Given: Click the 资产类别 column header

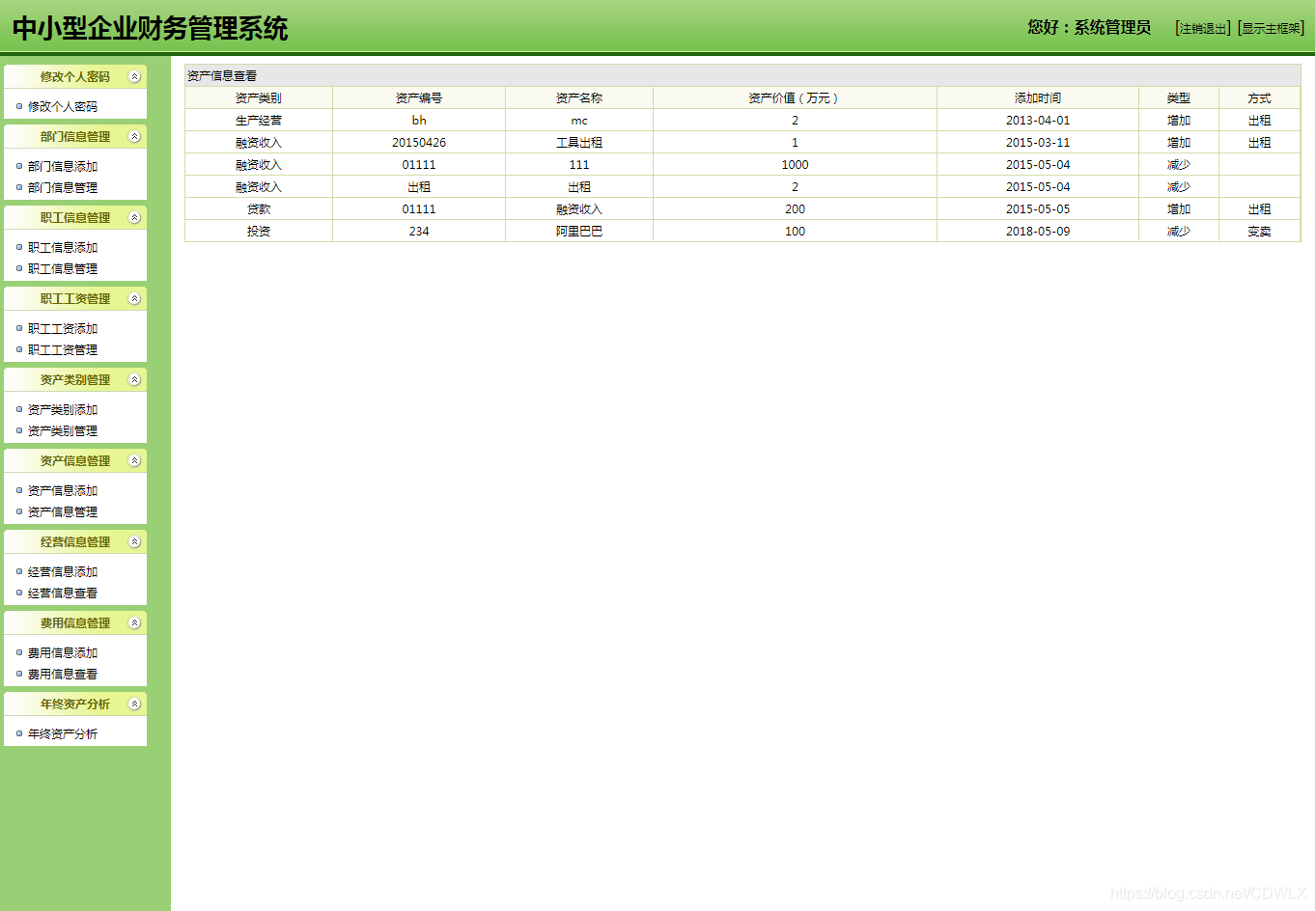Looking at the screenshot, I should coord(259,98).
